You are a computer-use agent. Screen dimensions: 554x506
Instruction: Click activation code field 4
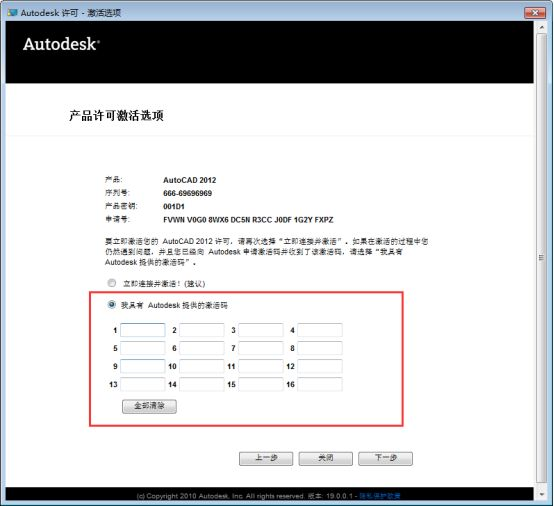pyautogui.click(x=320, y=330)
